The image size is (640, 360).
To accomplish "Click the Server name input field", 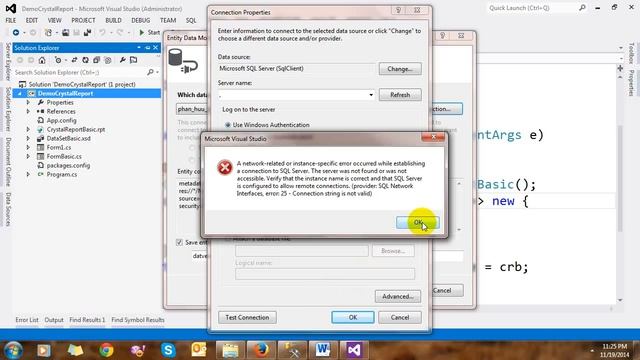I will click(x=292, y=95).
